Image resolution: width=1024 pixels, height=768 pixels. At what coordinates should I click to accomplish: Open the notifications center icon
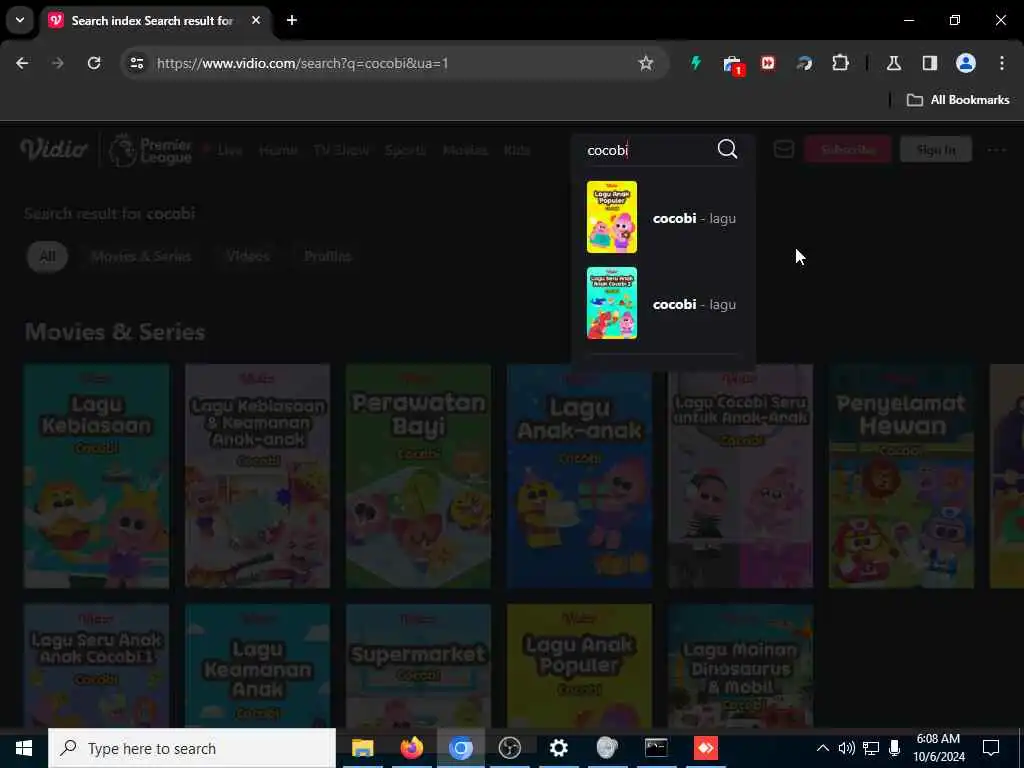pyautogui.click(x=991, y=748)
